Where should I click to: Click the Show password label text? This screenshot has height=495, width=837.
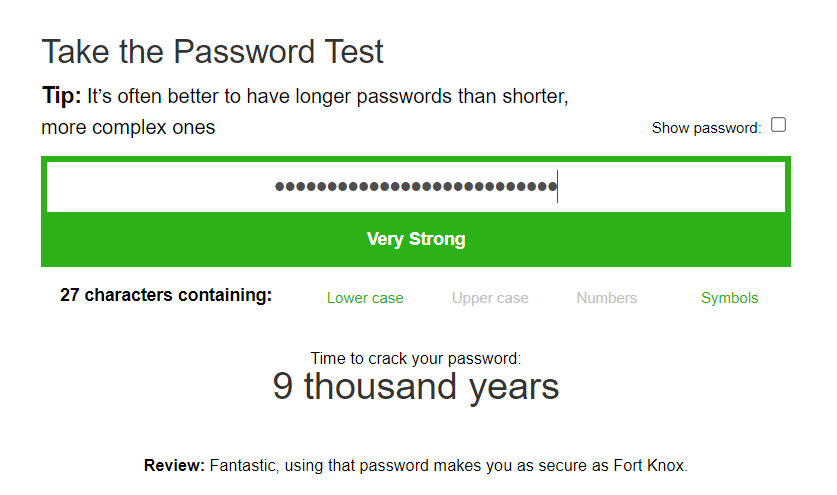pos(706,128)
